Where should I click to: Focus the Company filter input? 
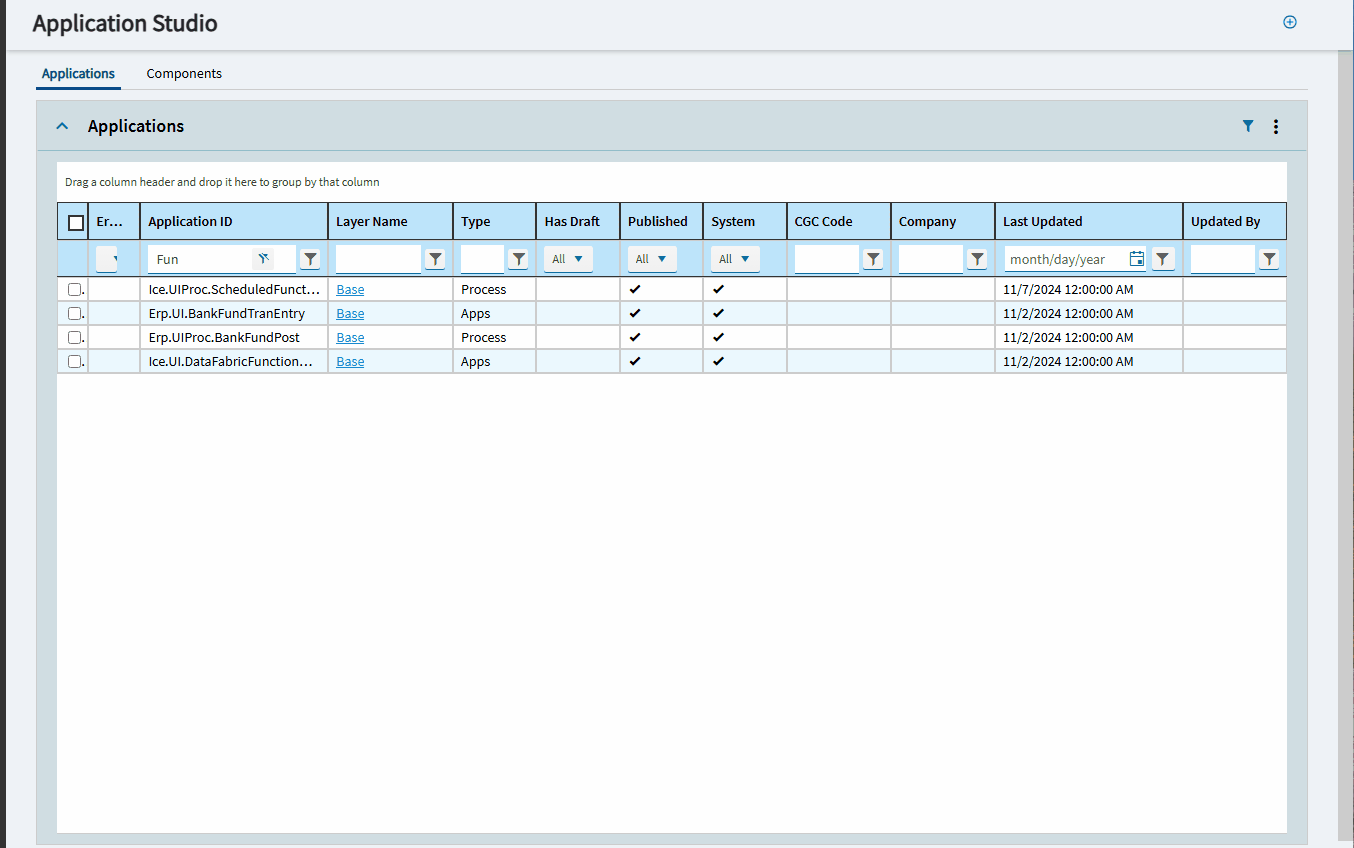point(930,259)
